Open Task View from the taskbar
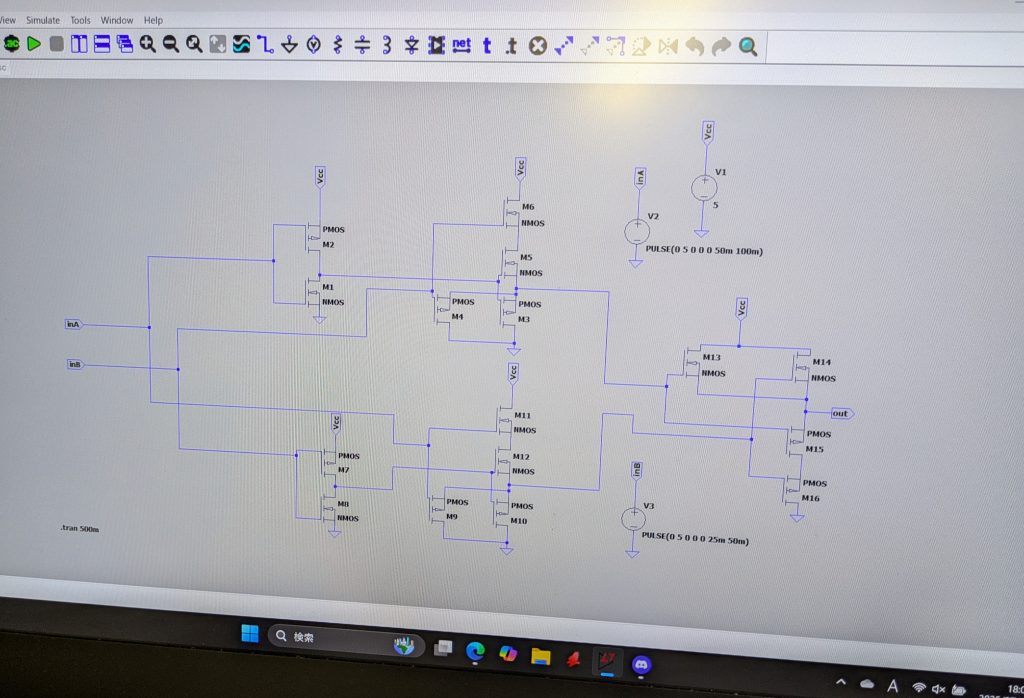Image resolution: width=1024 pixels, height=698 pixels. pos(443,647)
